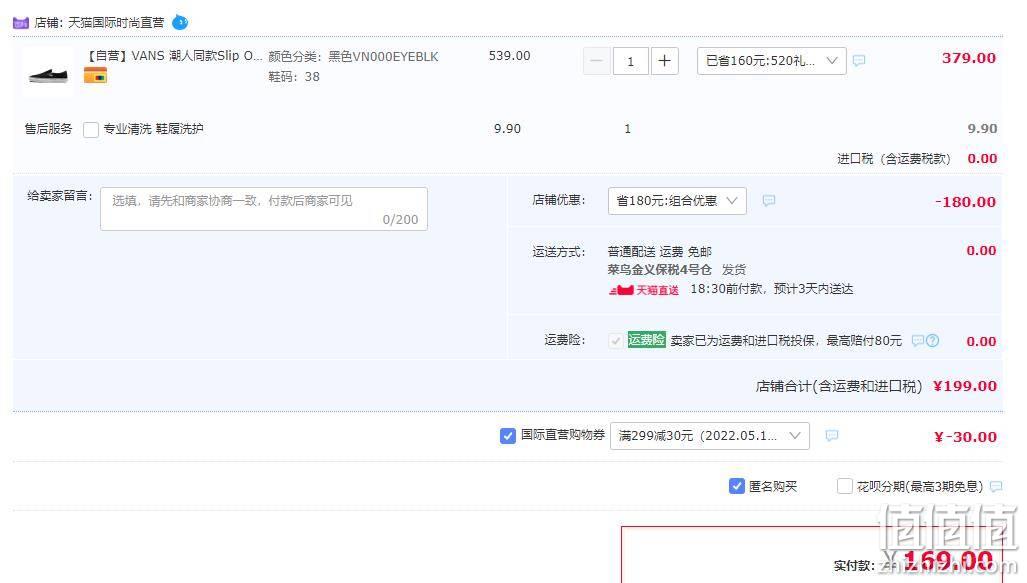Click the comment icon beside 满299减30元 dropdown
This screenshot has height=583, width=1027.
click(832, 435)
